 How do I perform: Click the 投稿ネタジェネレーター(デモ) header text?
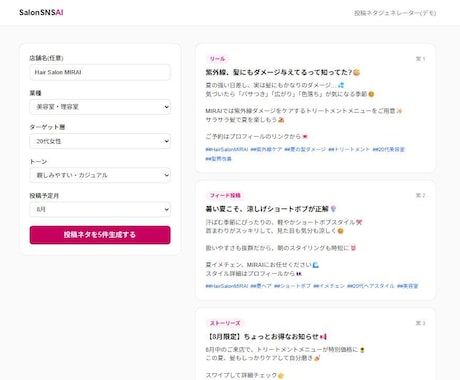395,13
